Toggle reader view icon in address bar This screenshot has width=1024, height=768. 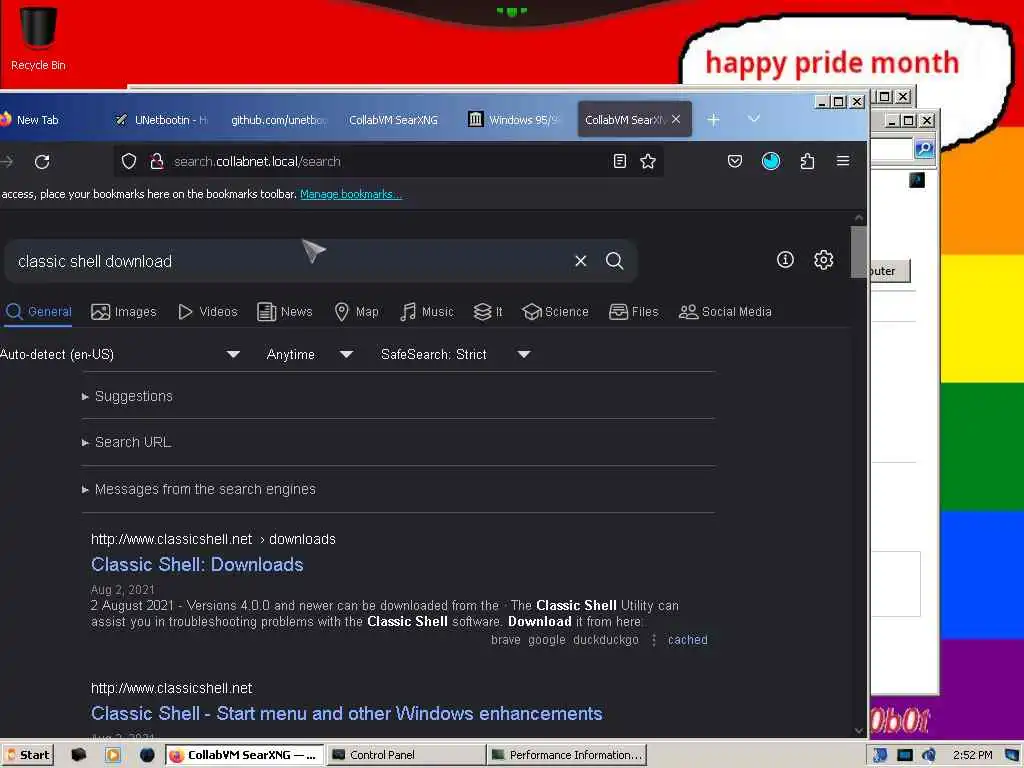[620, 161]
